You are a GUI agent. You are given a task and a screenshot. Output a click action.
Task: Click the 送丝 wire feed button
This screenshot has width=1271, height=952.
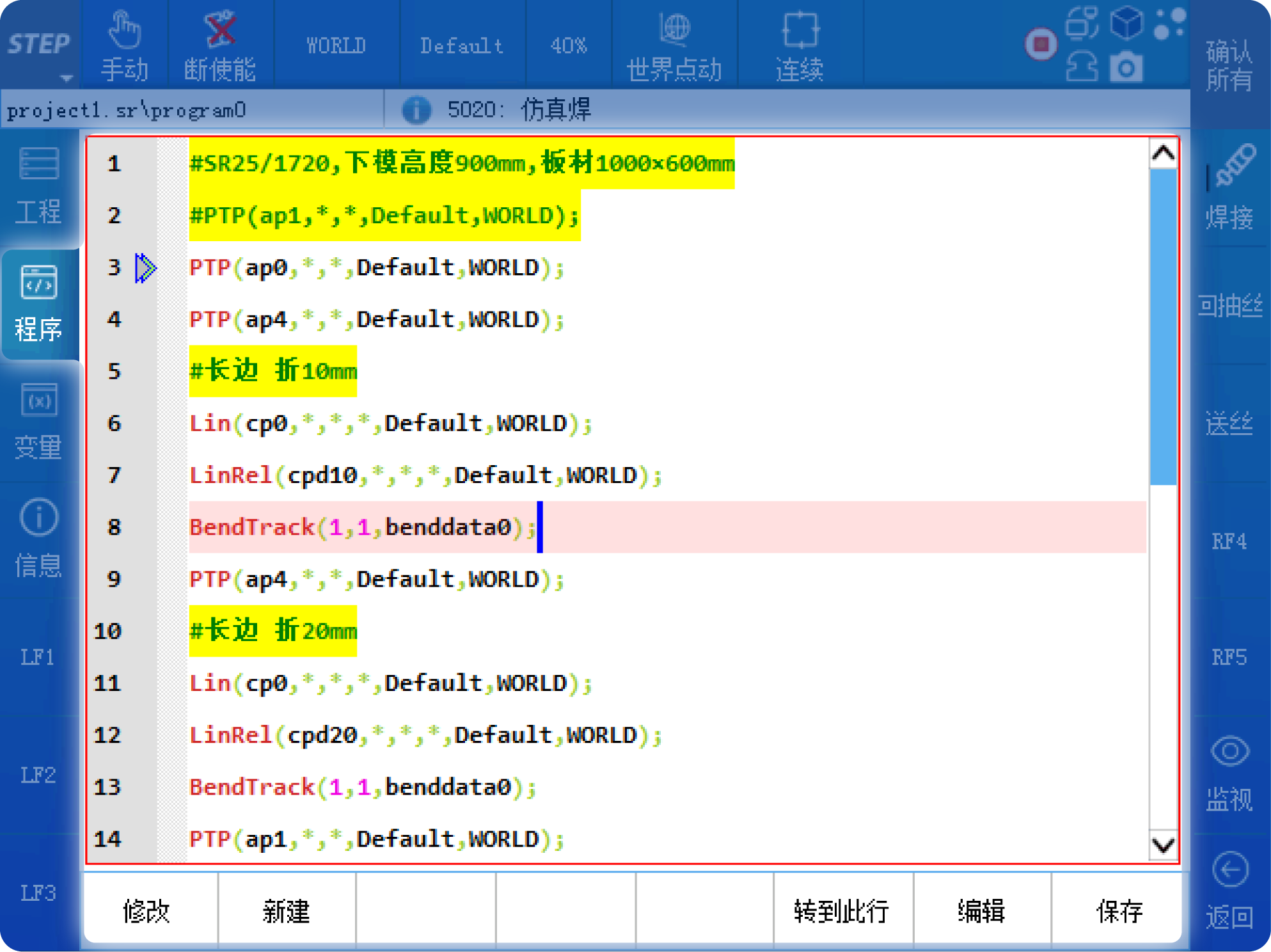pos(1230,424)
